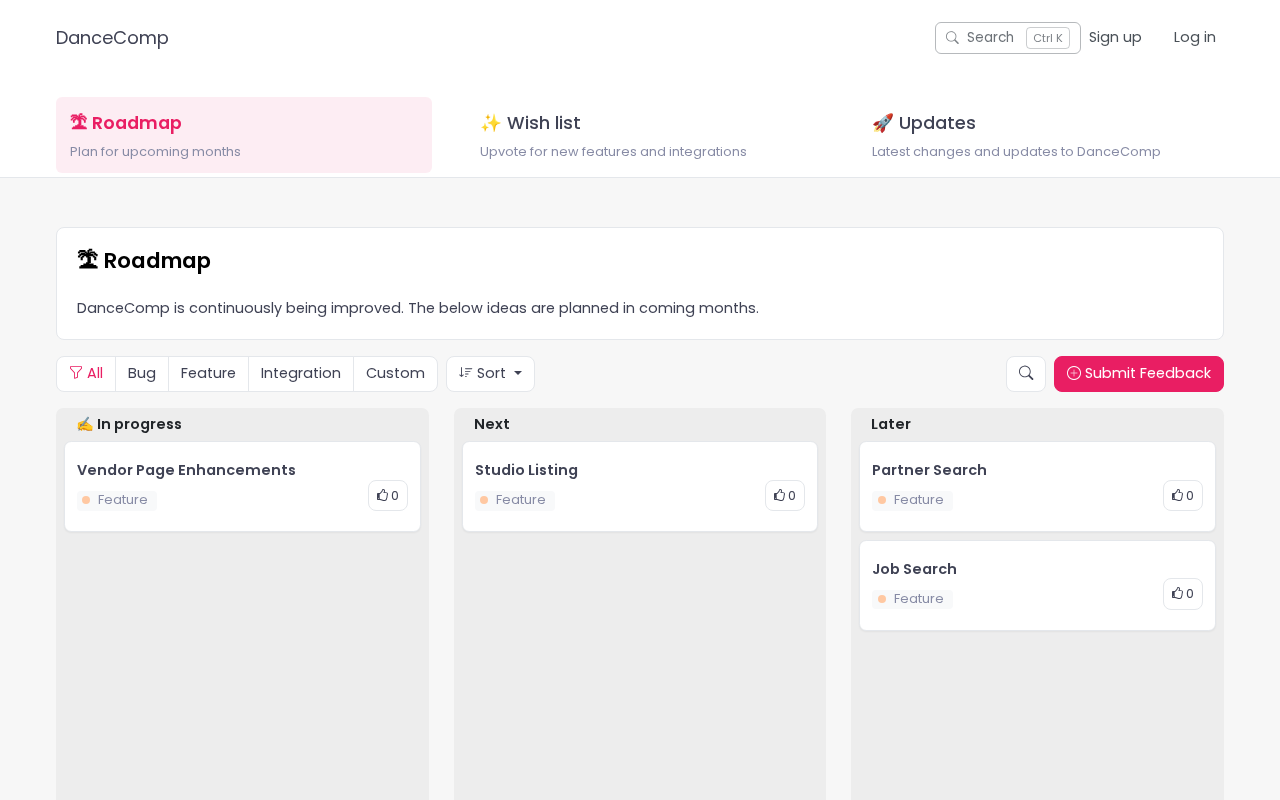This screenshot has width=1280, height=800.
Task: Click the Sign up link
Action: [x=1115, y=38]
